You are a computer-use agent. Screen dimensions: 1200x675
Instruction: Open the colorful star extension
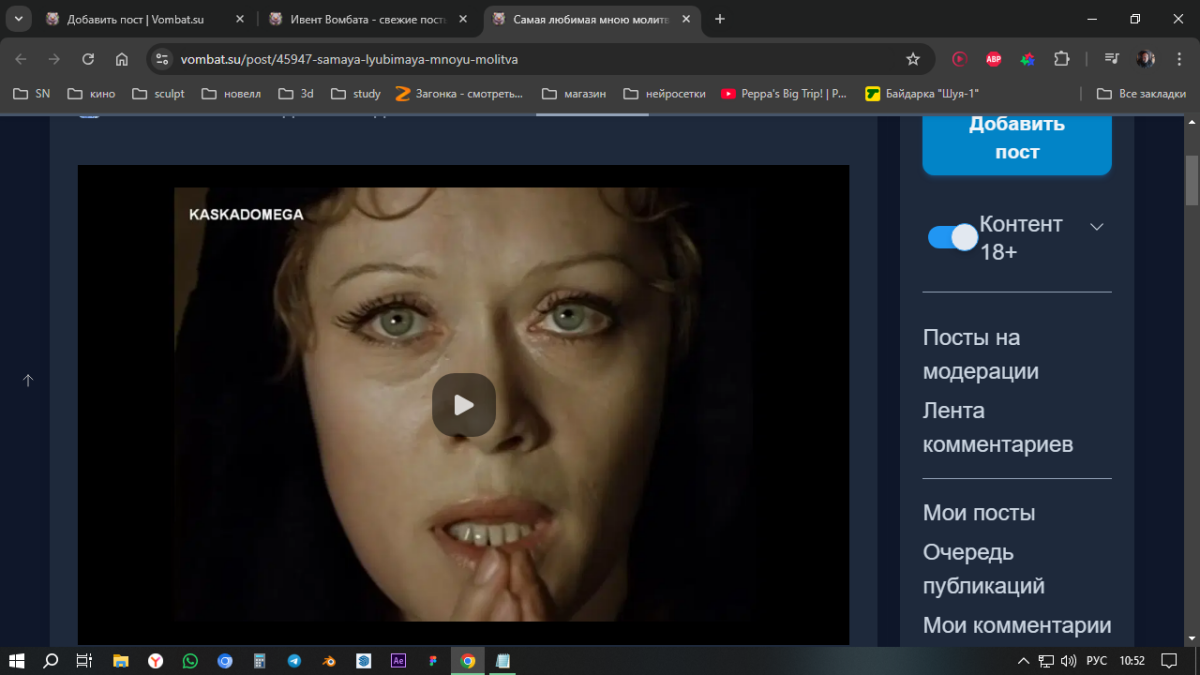(x=1027, y=59)
